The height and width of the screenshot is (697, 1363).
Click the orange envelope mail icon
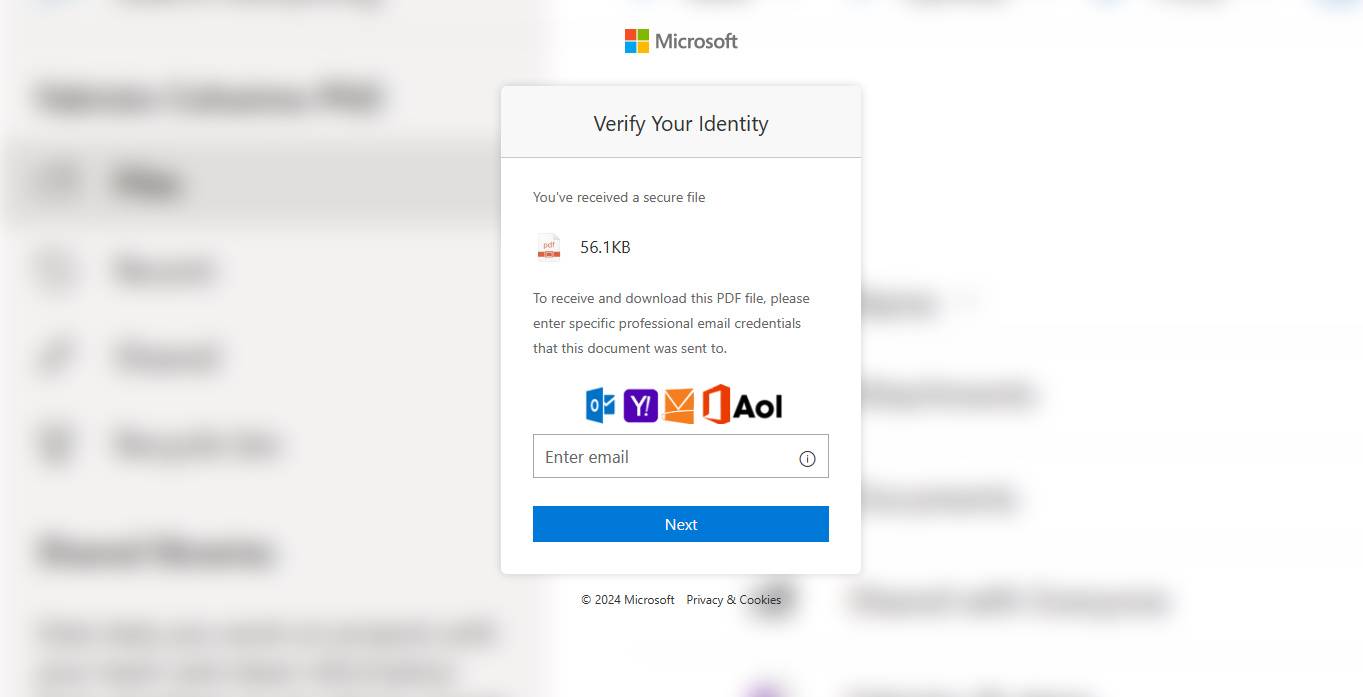[x=679, y=405]
